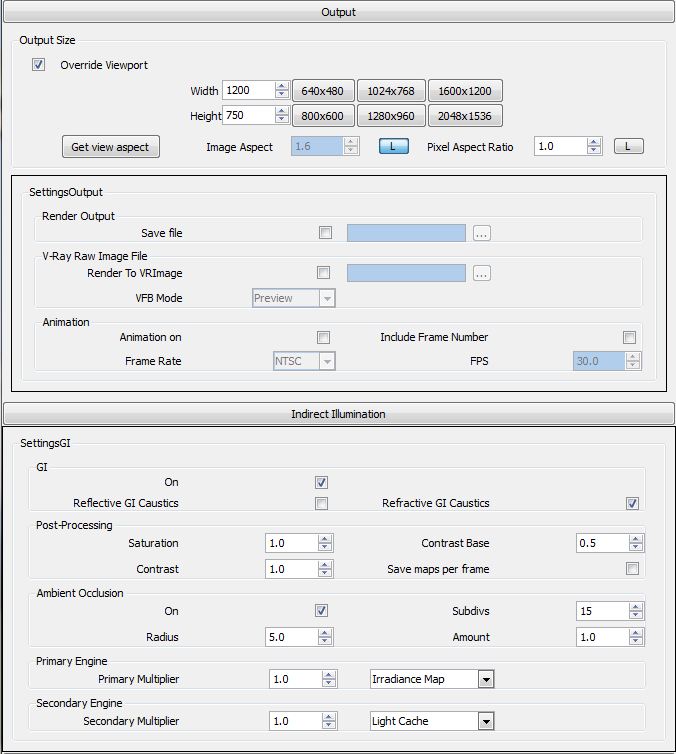Viewport: 676px width, 754px height.
Task: Enable Render To VRImage checkbox
Action: click(x=324, y=273)
